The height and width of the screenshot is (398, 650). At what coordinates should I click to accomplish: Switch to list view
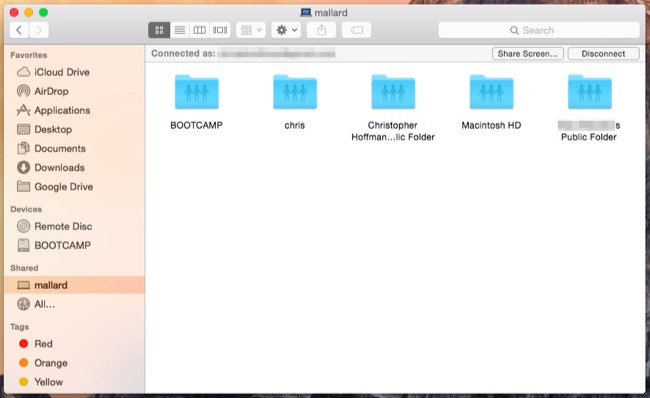coord(179,30)
